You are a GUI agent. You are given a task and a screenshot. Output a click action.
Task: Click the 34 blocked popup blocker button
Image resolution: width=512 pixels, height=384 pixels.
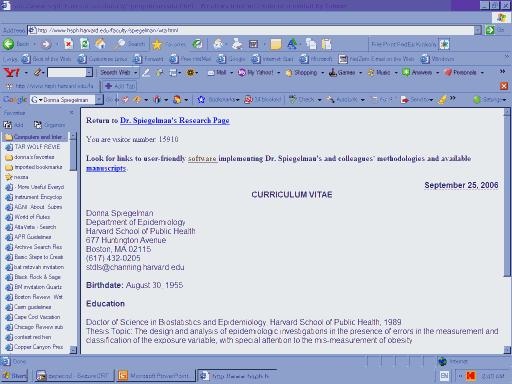(263, 99)
